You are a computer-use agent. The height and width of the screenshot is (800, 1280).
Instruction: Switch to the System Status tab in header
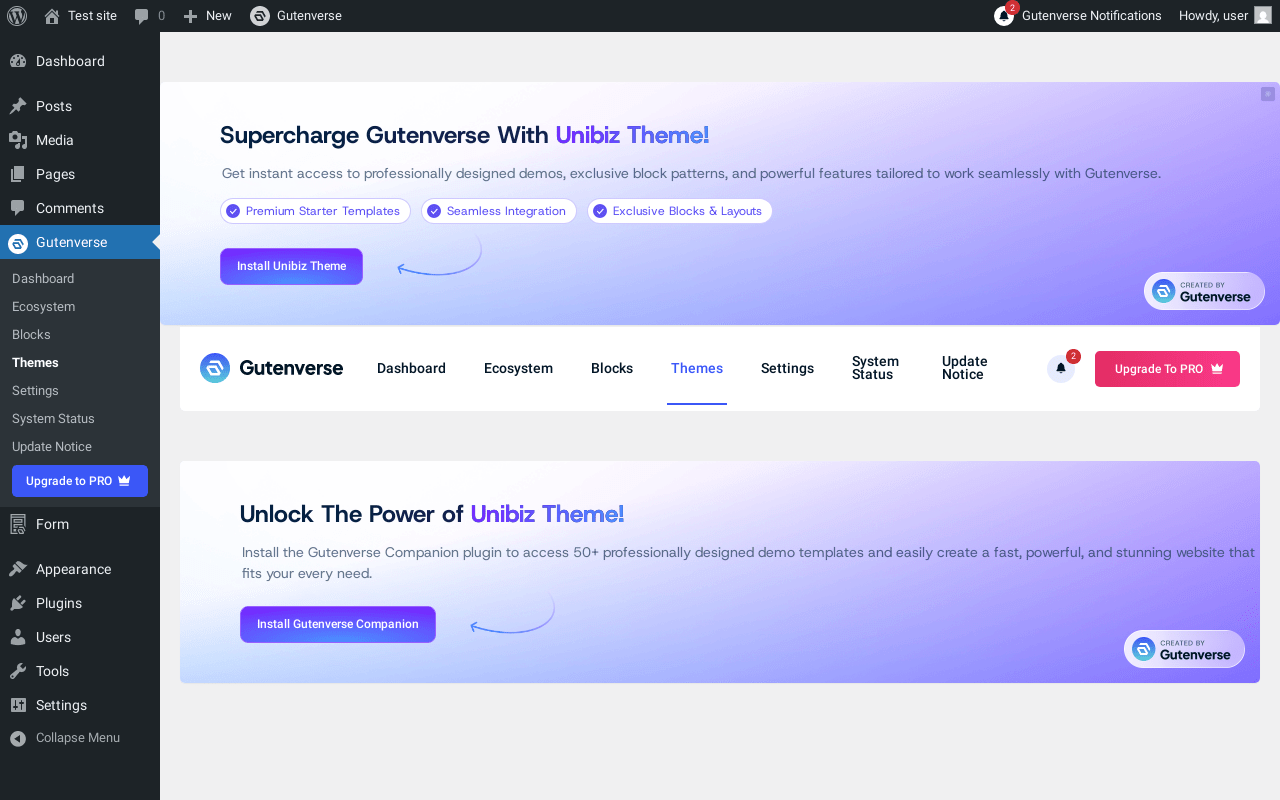[x=875, y=368]
